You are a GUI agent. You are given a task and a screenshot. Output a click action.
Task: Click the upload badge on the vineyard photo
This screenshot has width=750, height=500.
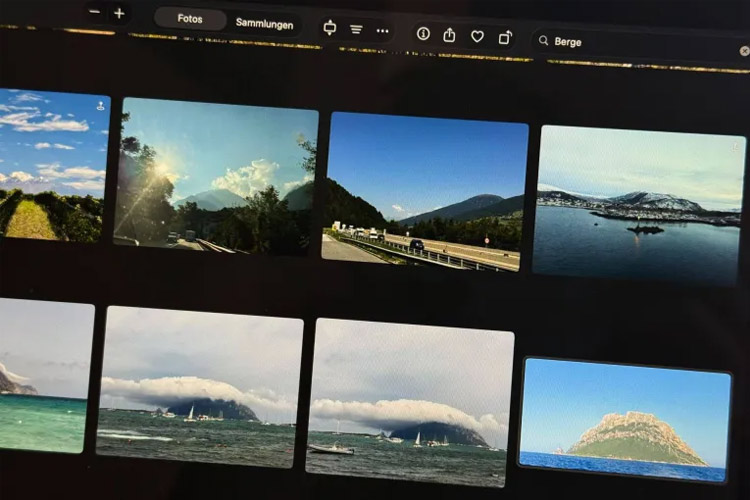pos(100,105)
